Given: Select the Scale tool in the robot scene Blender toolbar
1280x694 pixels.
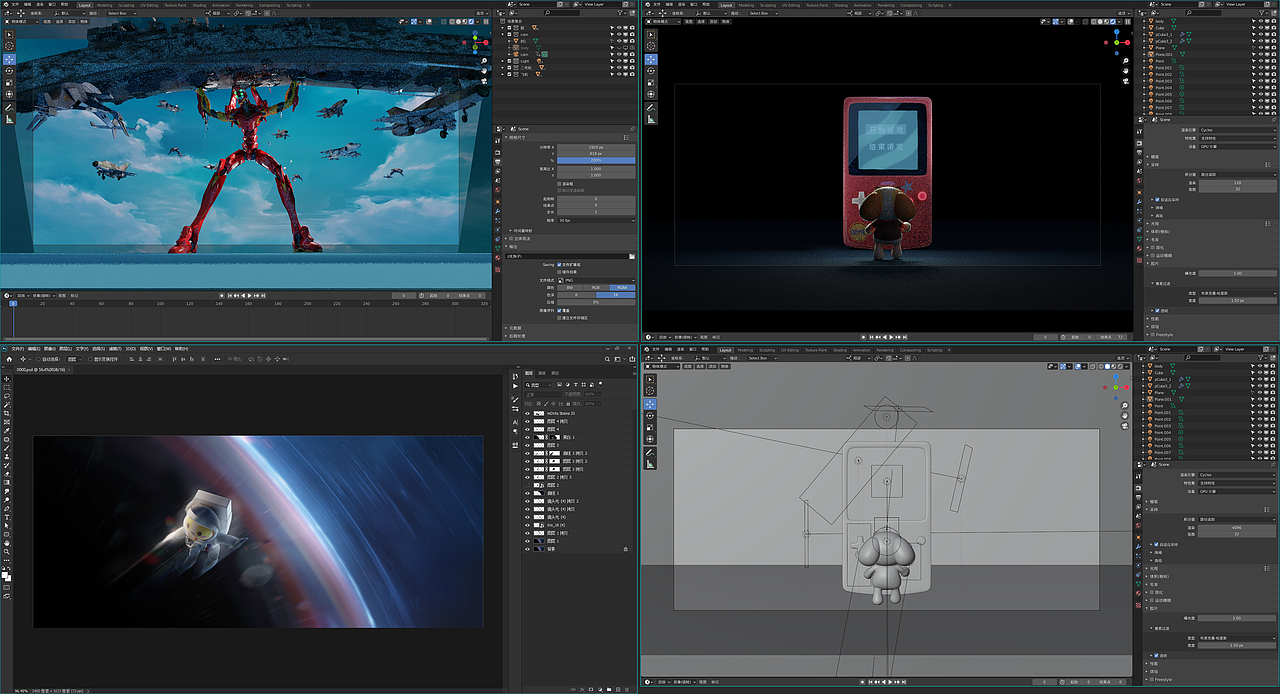Looking at the screenshot, I should (x=9, y=83).
